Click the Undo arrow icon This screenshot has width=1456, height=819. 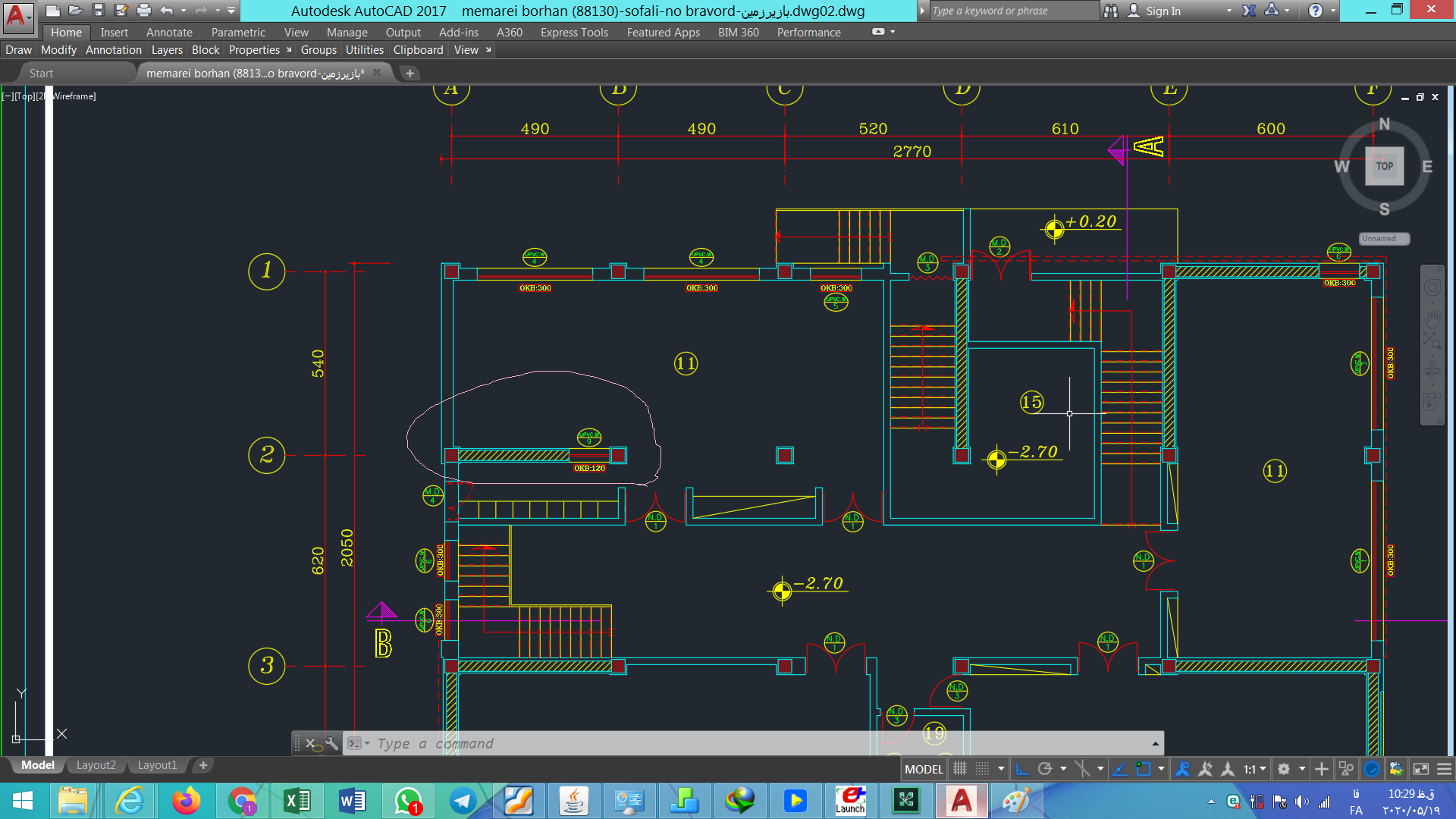coord(167,11)
